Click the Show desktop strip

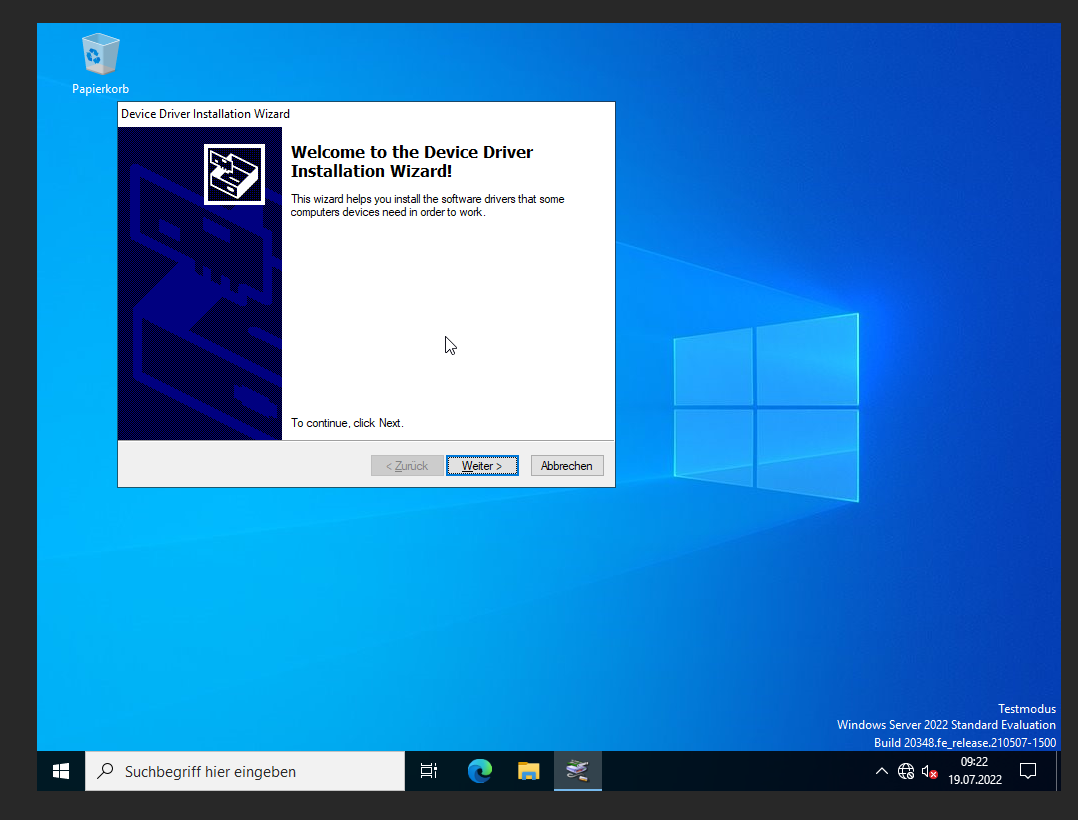click(1058, 771)
